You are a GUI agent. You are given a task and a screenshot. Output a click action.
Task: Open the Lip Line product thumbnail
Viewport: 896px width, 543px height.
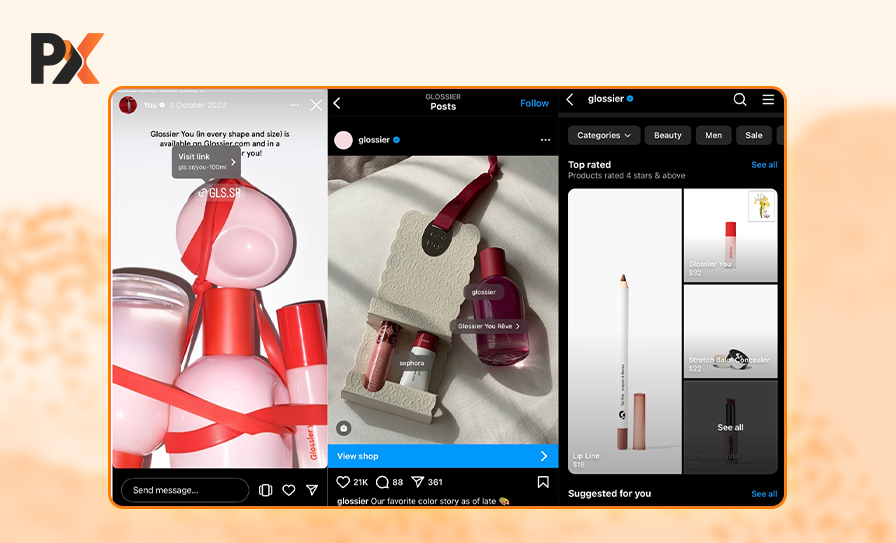(x=625, y=330)
